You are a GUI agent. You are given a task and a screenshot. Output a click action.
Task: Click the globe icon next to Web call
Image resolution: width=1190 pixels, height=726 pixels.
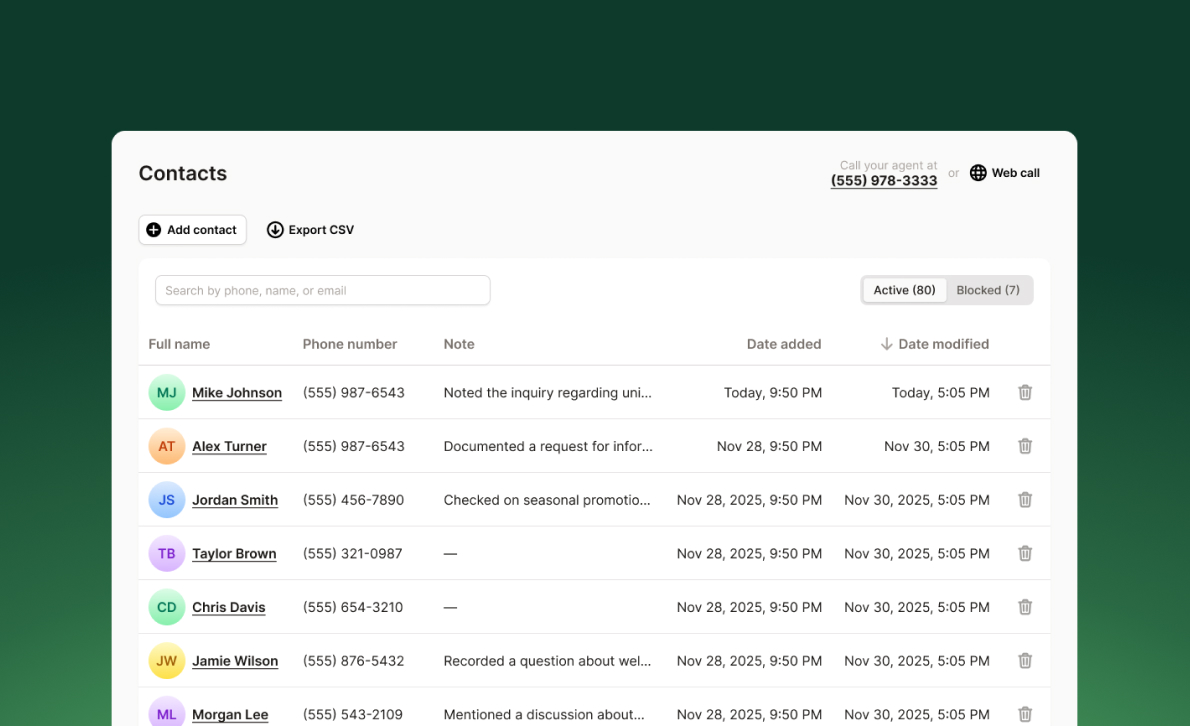977,172
